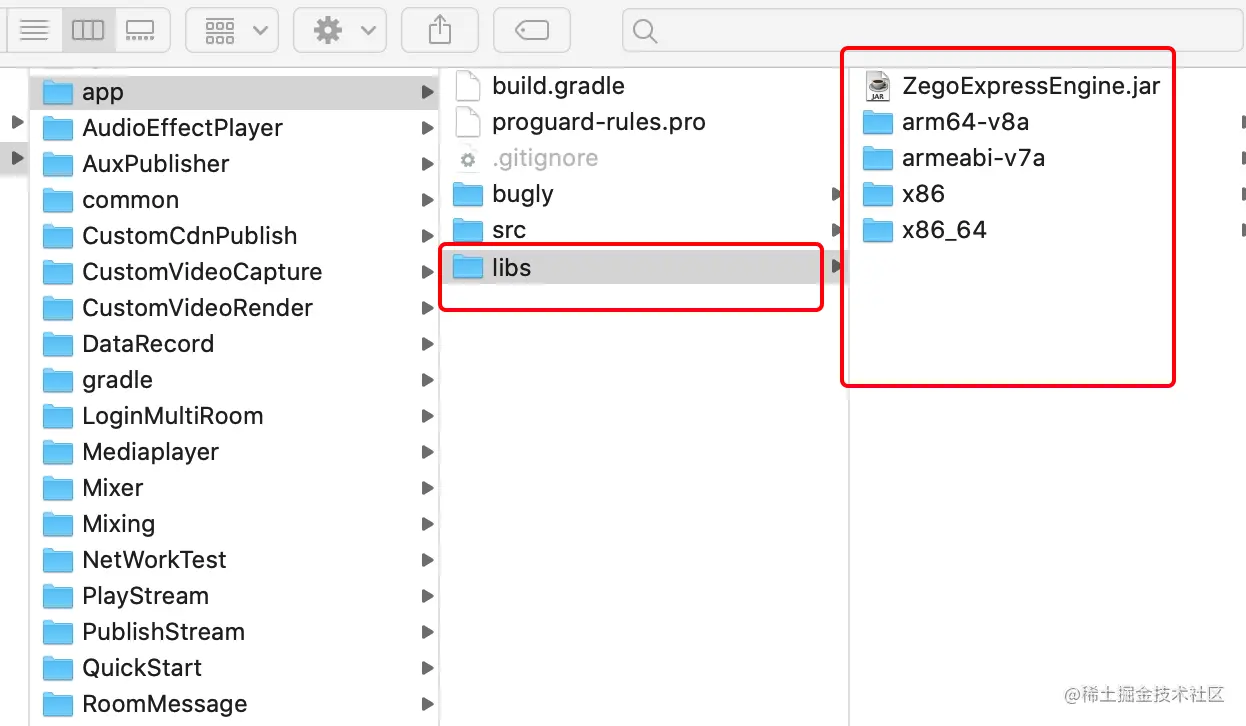Select the PublishStream folder

tap(235, 632)
